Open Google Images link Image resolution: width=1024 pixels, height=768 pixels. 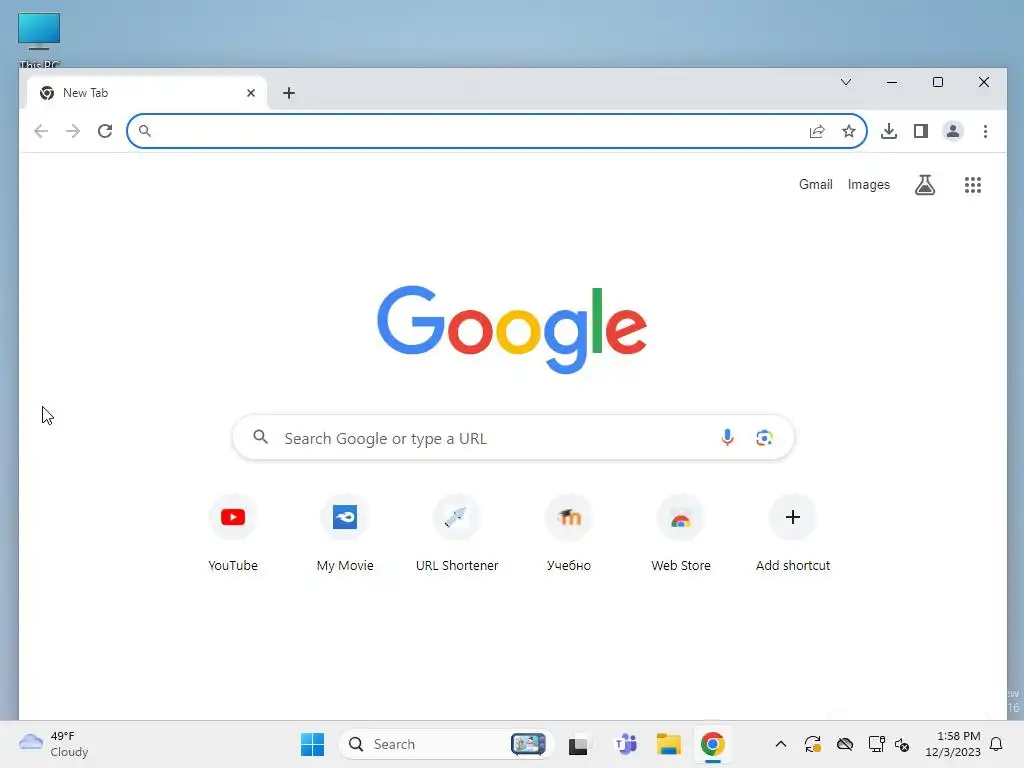click(x=869, y=185)
